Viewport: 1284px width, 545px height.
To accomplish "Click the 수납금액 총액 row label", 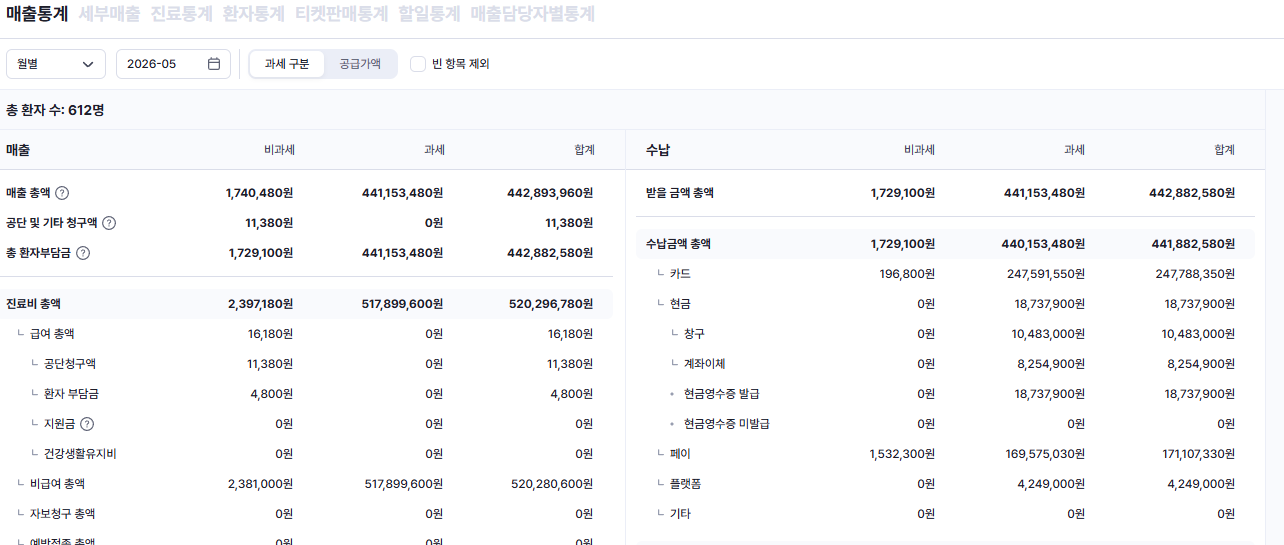I will coord(679,243).
